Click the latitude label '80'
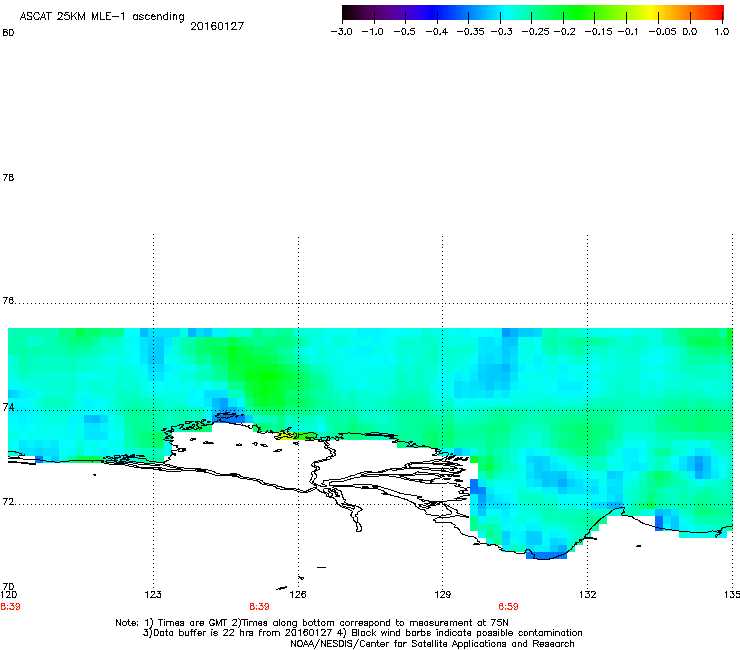The image size is (740, 650). click(8, 33)
